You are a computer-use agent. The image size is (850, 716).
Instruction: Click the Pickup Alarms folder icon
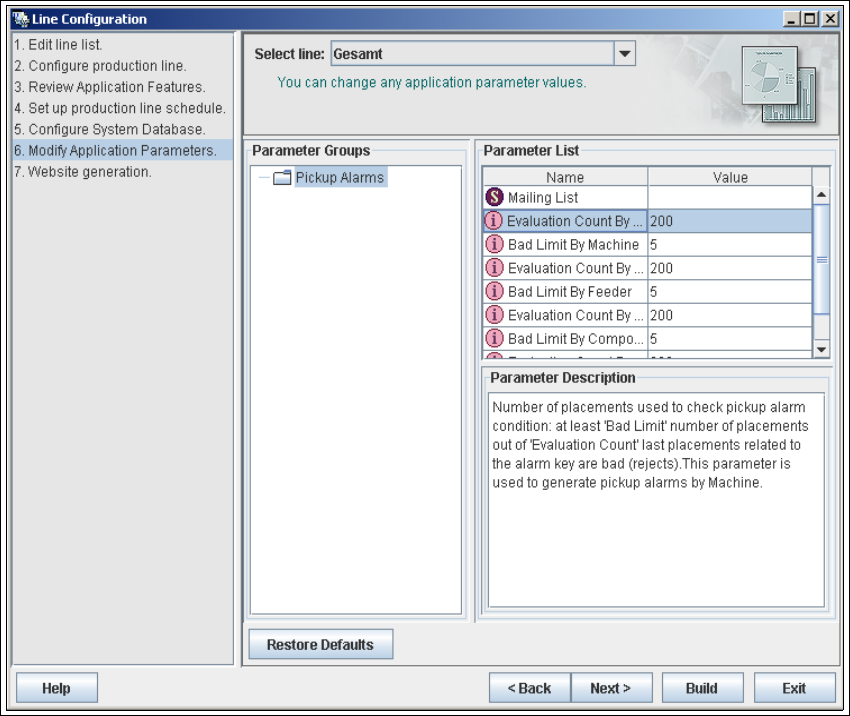(282, 177)
